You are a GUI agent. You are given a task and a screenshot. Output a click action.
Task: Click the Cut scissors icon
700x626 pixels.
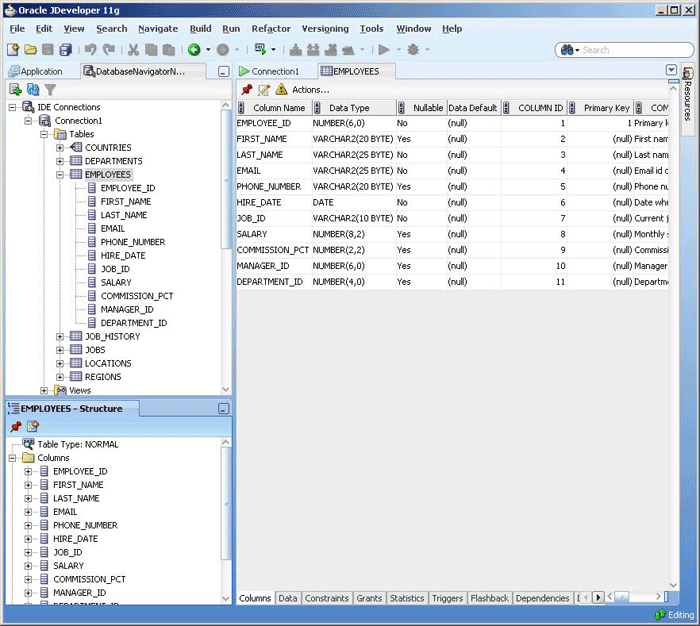[133, 49]
